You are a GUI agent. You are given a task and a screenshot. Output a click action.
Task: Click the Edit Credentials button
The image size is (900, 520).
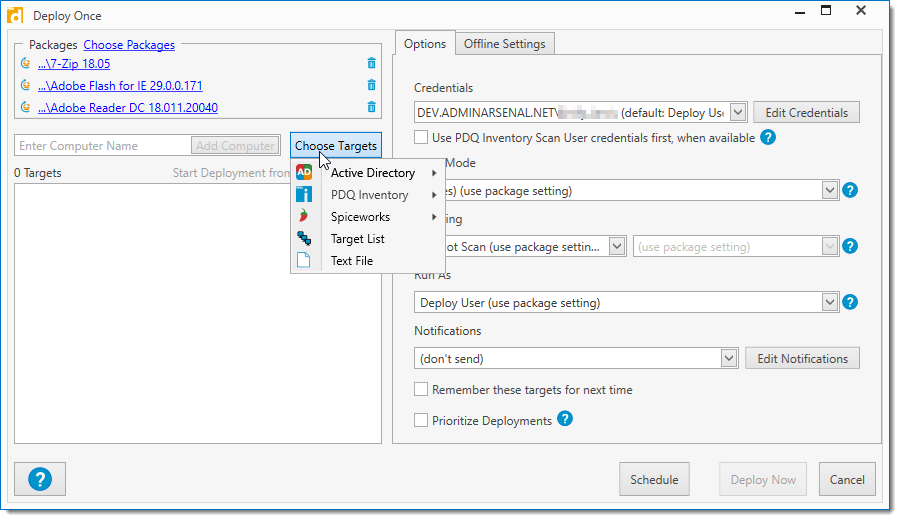(x=806, y=113)
